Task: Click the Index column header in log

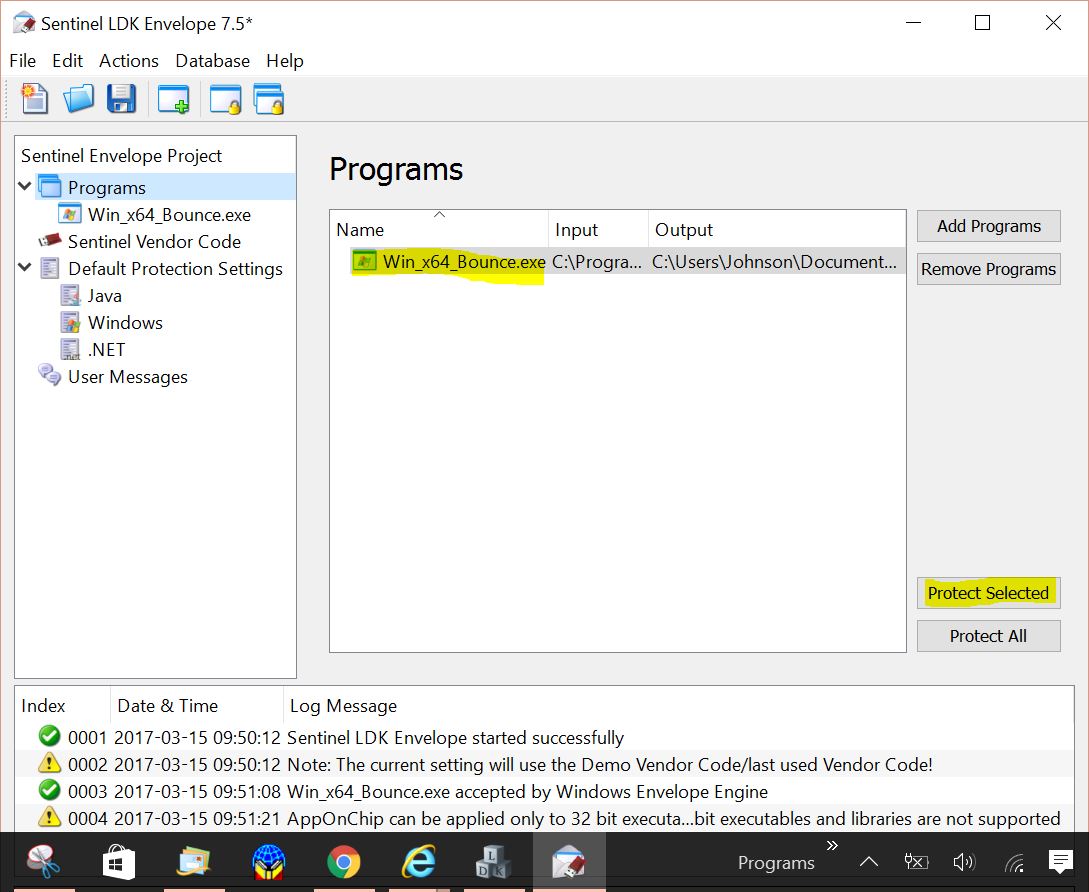Action: coord(63,705)
